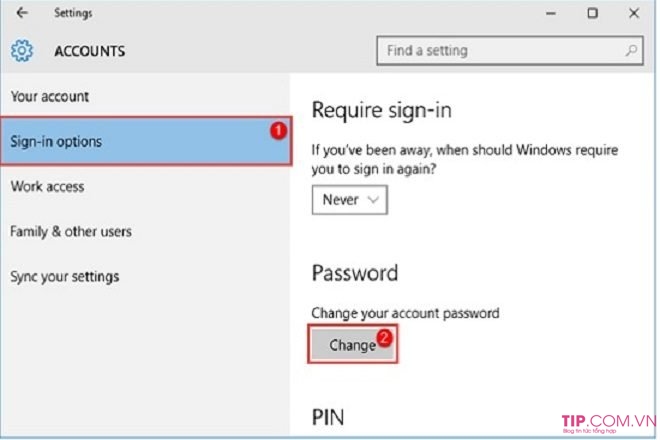Focus the Find a setting field
The width and height of the screenshot is (660, 440).
point(510,51)
